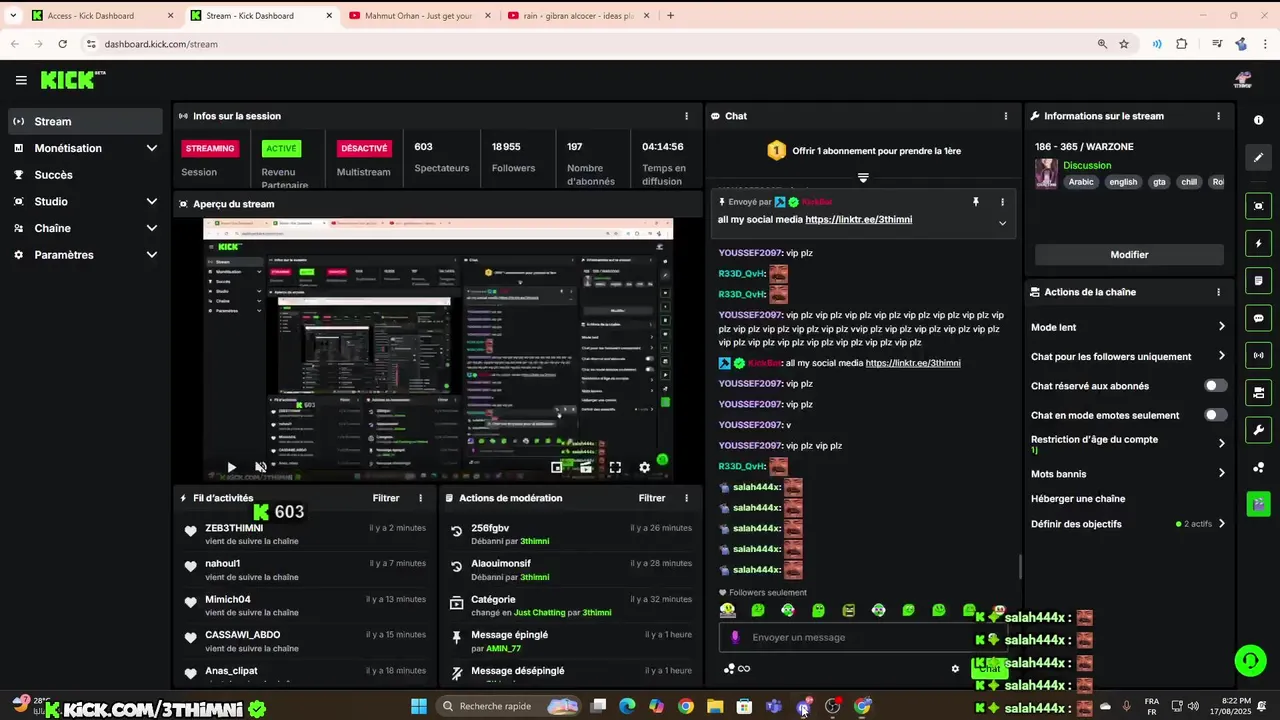The image size is (1280, 720).
Task: Click the screen capture icon in right toolbar
Action: pyautogui.click(x=1258, y=206)
